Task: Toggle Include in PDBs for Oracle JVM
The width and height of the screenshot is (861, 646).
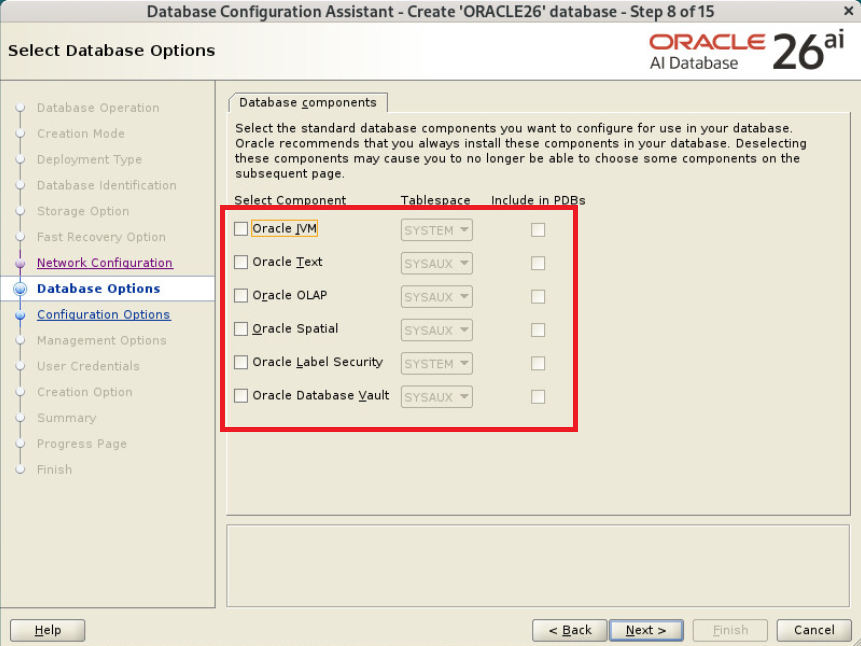Action: pos(538,230)
